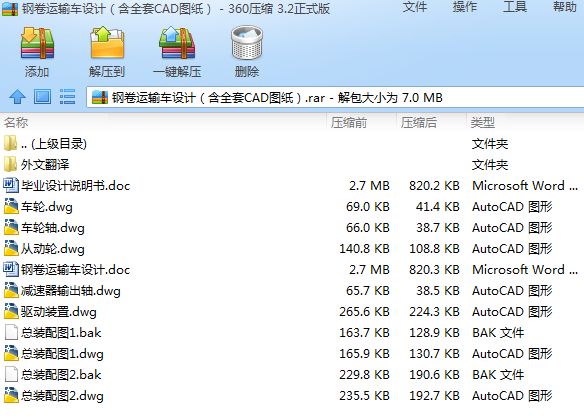The image size is (584, 419).
Task: Select file name 驱动装置.dwg
Action: (x=58, y=311)
